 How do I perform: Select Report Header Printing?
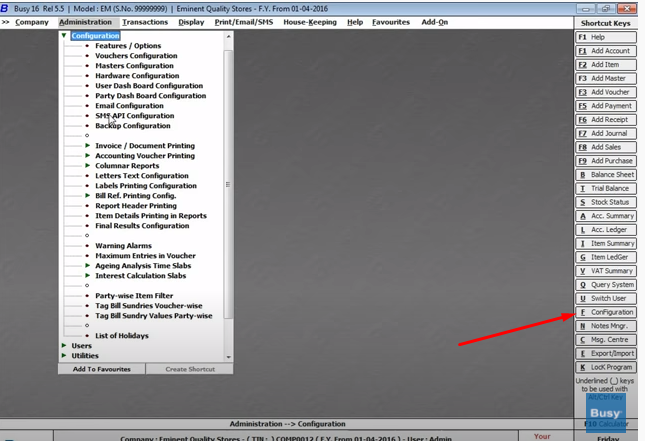pos(136,206)
